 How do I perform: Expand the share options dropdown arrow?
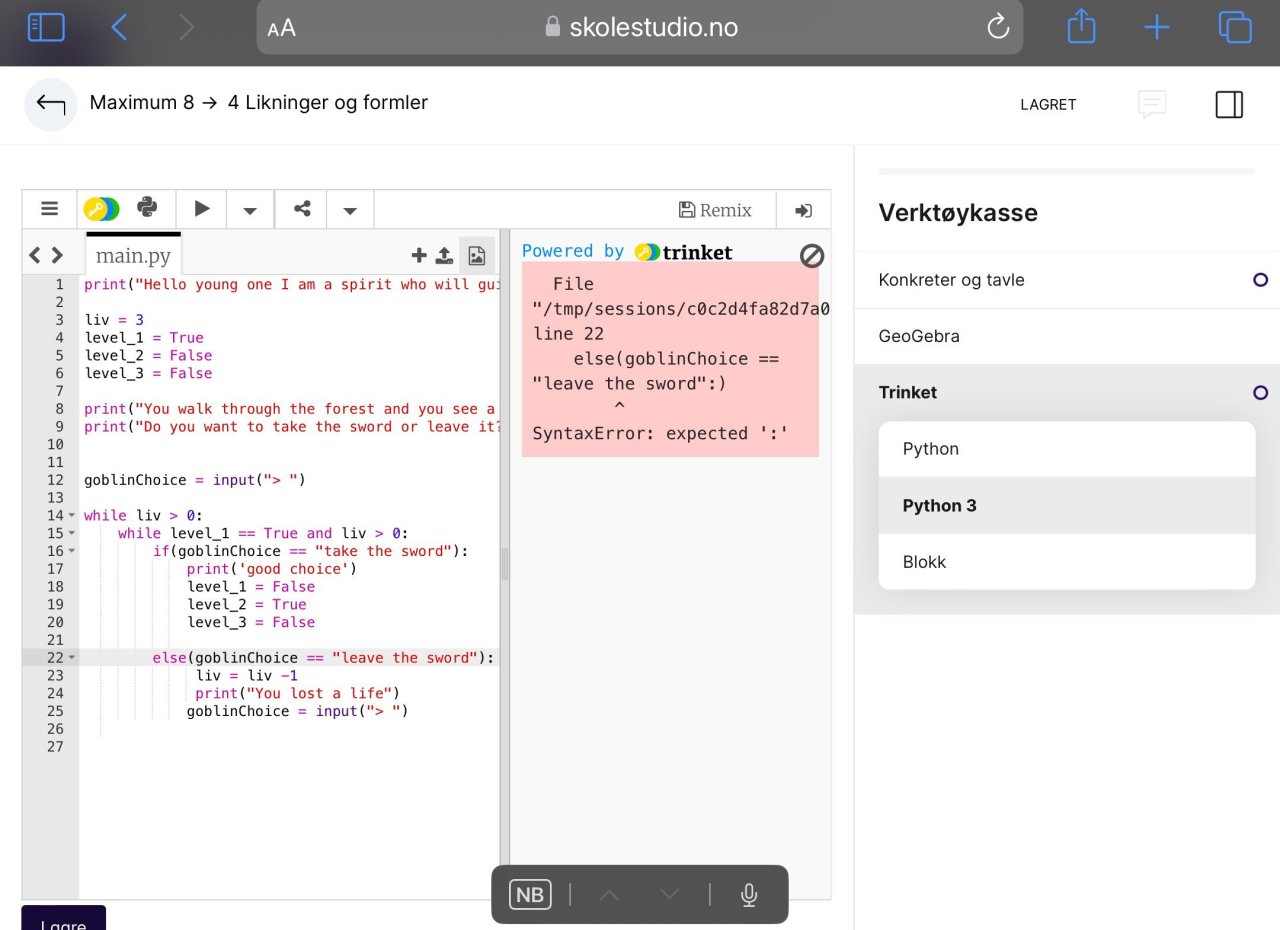pos(350,210)
